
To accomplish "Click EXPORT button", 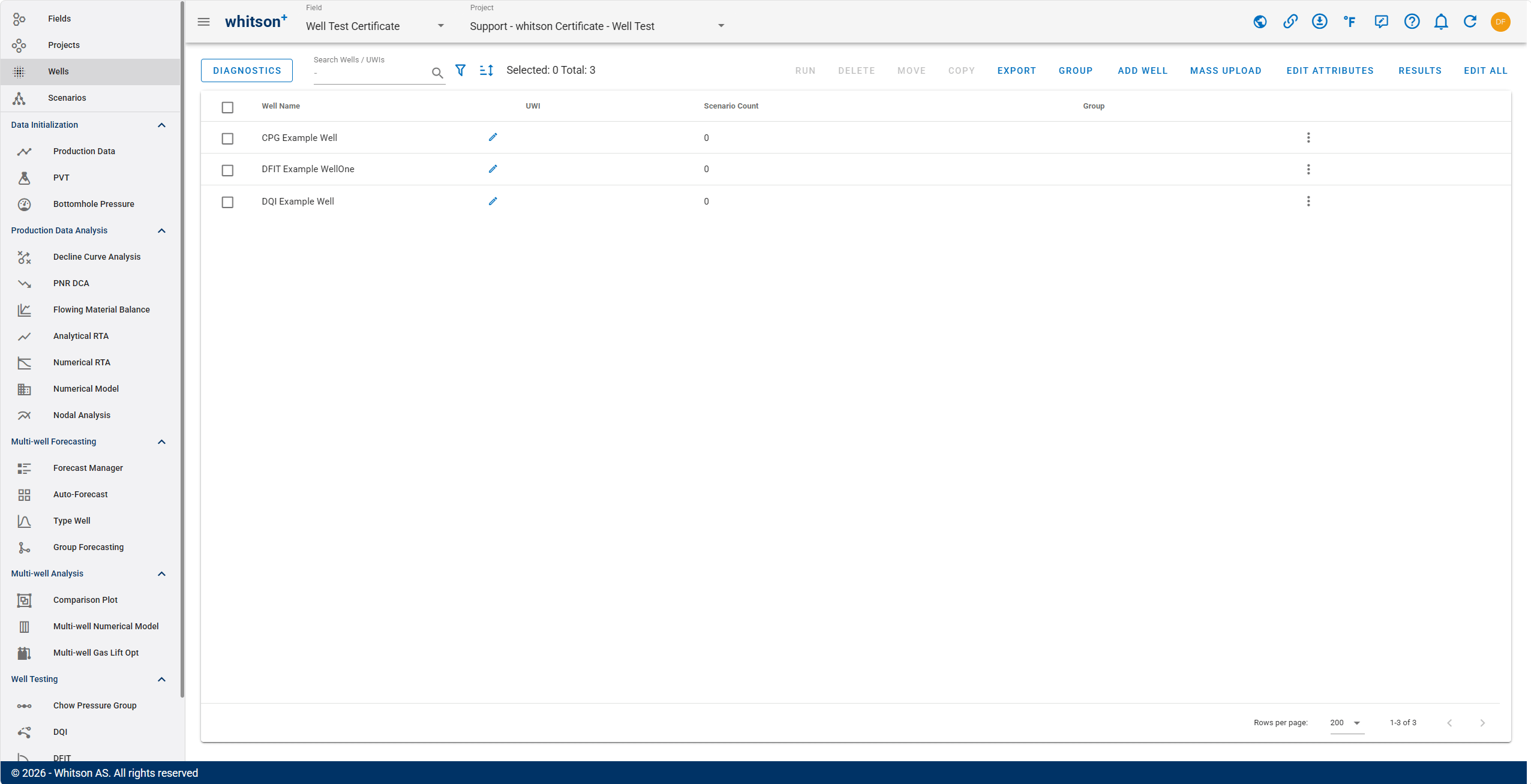I will point(1016,70).
